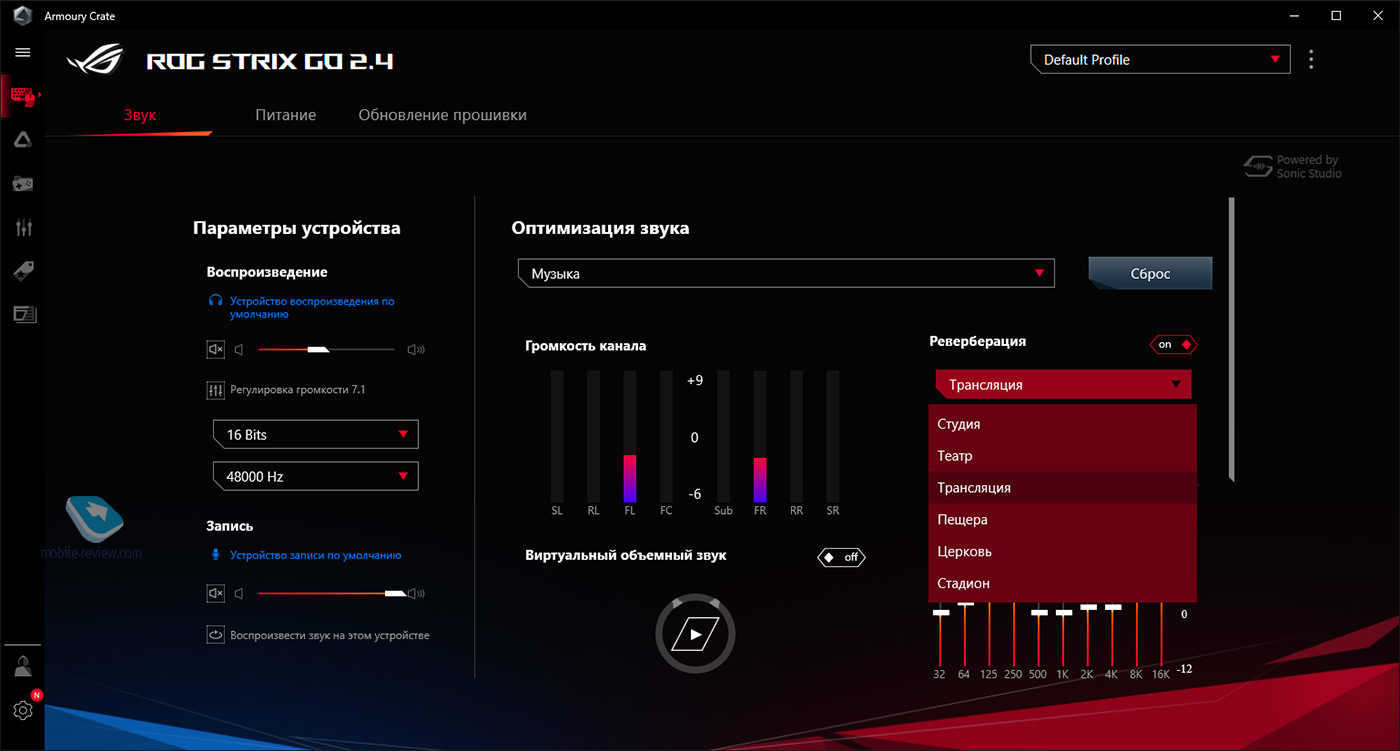Image resolution: width=1400 pixels, height=751 pixels.
Task: Click the ROG STRIX GO 2.4 device title
Action: (x=270, y=61)
